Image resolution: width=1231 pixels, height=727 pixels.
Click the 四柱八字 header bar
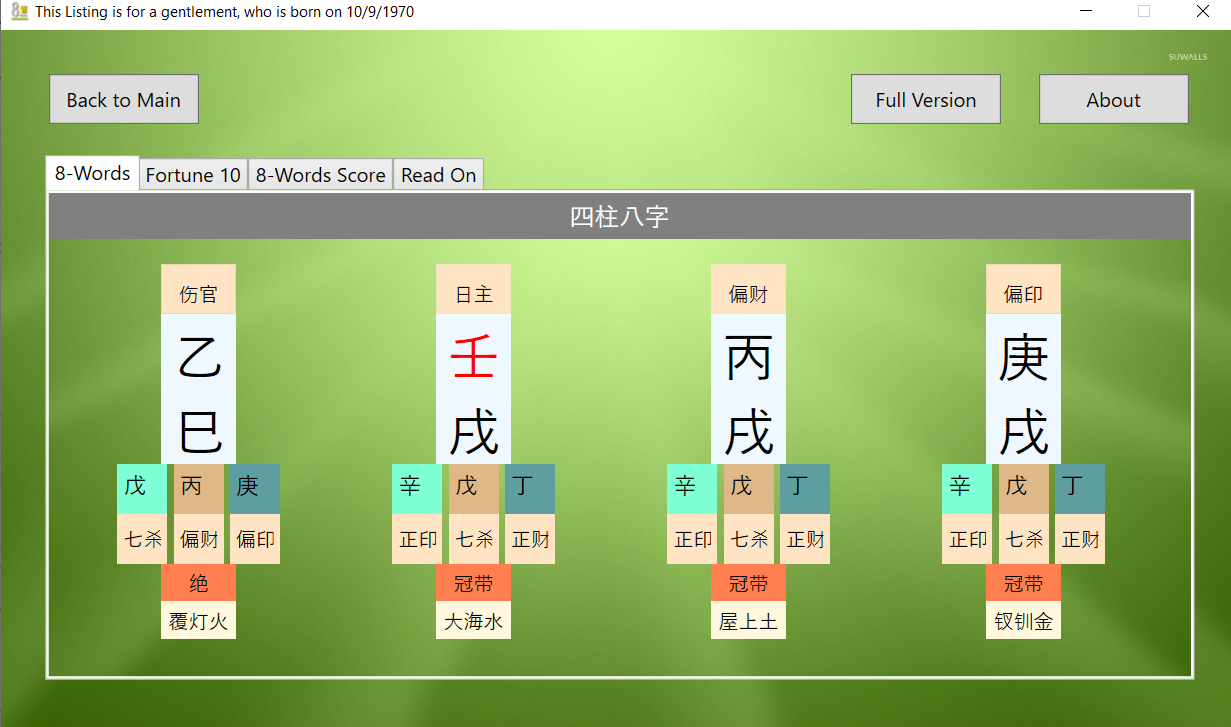[x=620, y=216]
